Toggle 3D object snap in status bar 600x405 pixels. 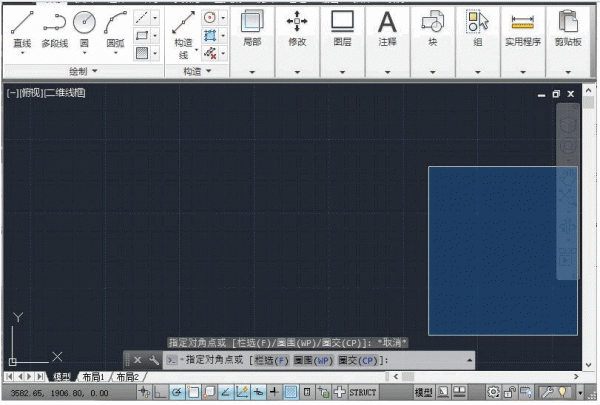pos(210,392)
